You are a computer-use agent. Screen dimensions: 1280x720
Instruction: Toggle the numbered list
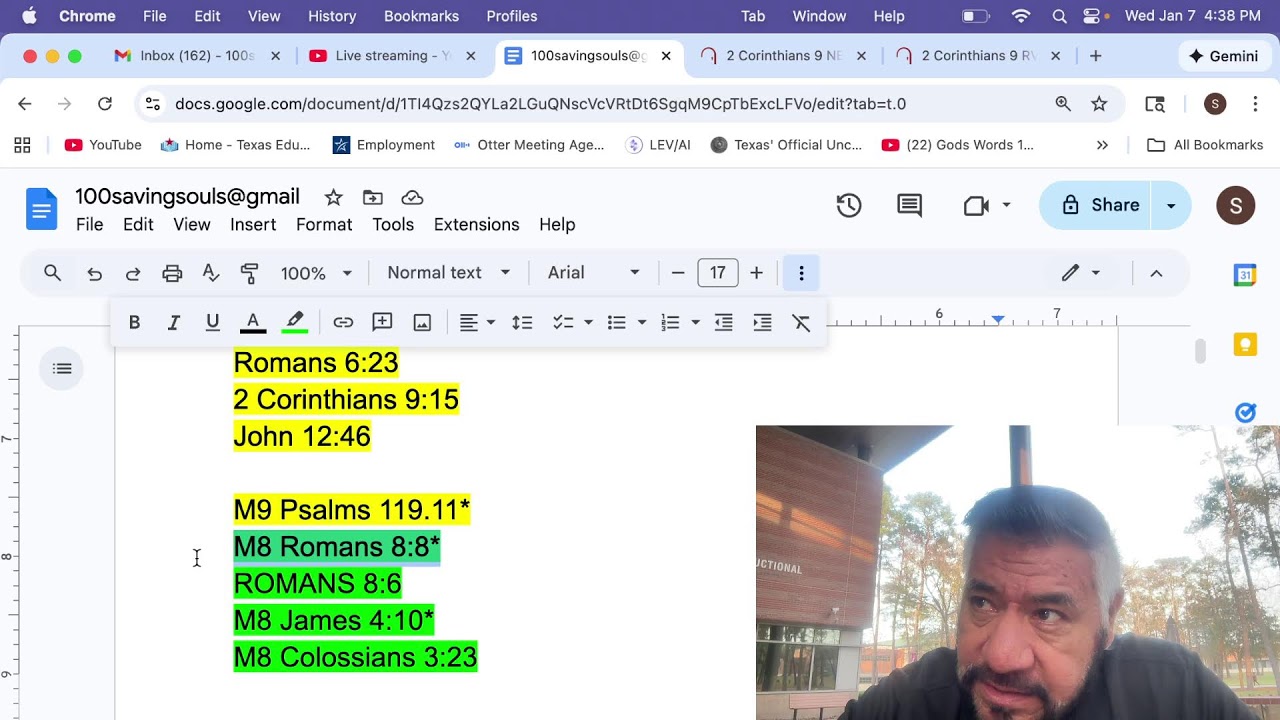click(x=670, y=322)
